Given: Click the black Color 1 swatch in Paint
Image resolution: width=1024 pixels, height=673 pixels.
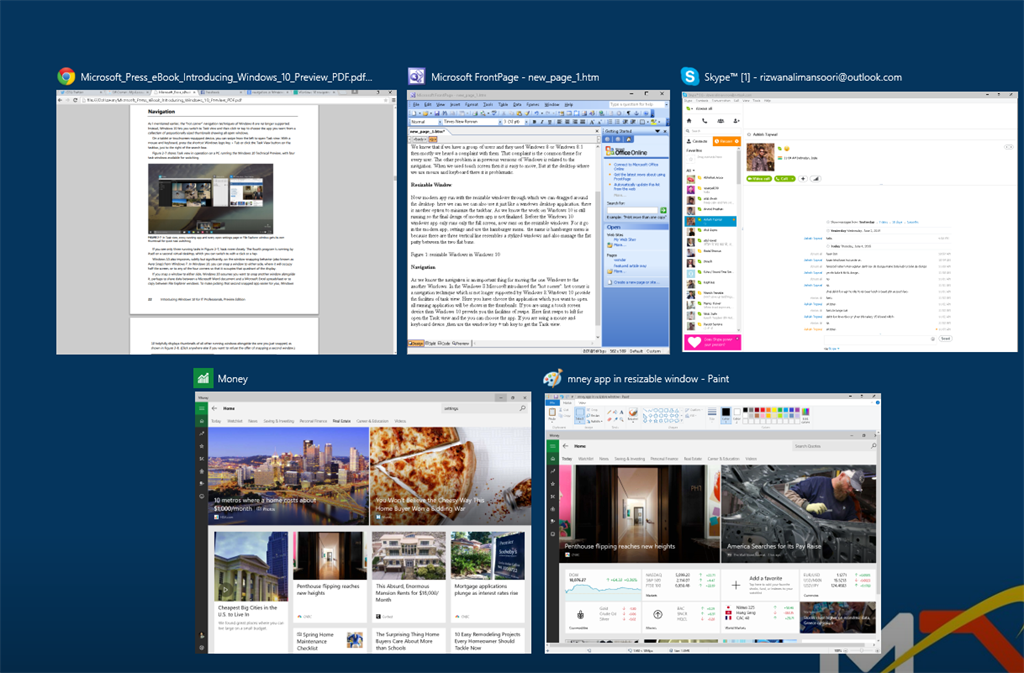Looking at the screenshot, I should [x=726, y=415].
